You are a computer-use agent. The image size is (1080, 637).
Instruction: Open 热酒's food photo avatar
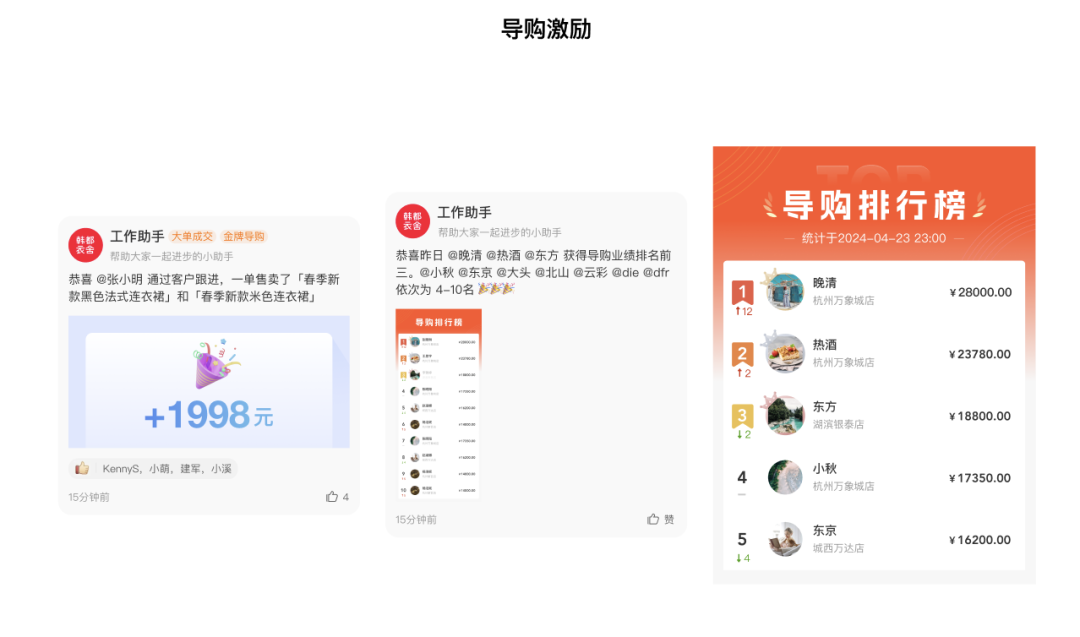click(x=785, y=353)
